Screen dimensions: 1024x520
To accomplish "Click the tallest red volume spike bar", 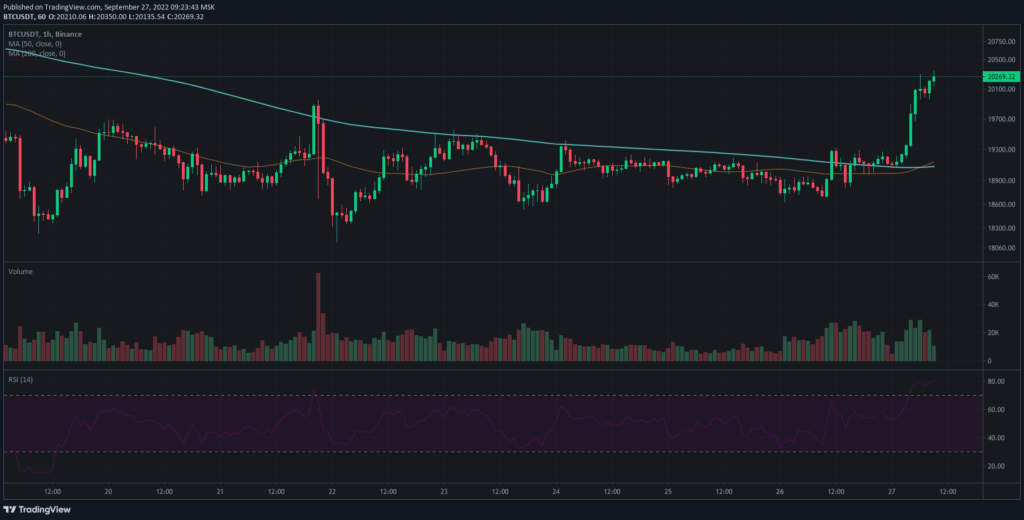I will click(x=318, y=315).
